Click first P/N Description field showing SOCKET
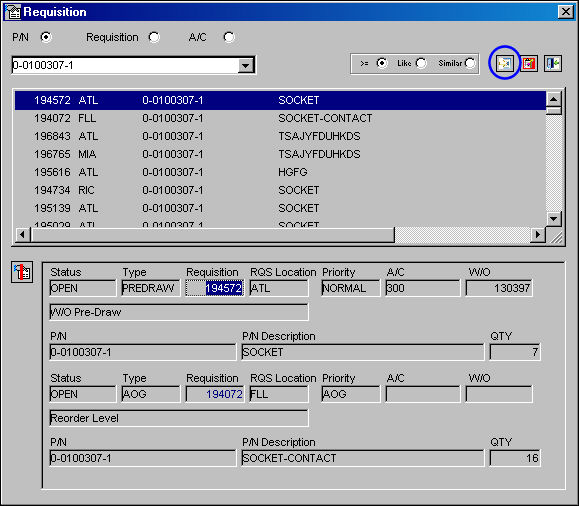 (363, 352)
